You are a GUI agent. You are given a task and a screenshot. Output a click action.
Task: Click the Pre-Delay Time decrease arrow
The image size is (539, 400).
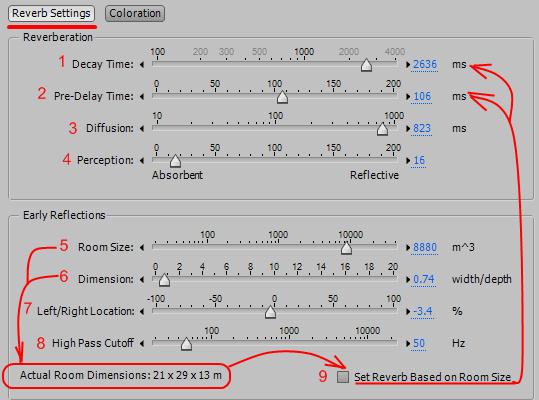click(142, 96)
